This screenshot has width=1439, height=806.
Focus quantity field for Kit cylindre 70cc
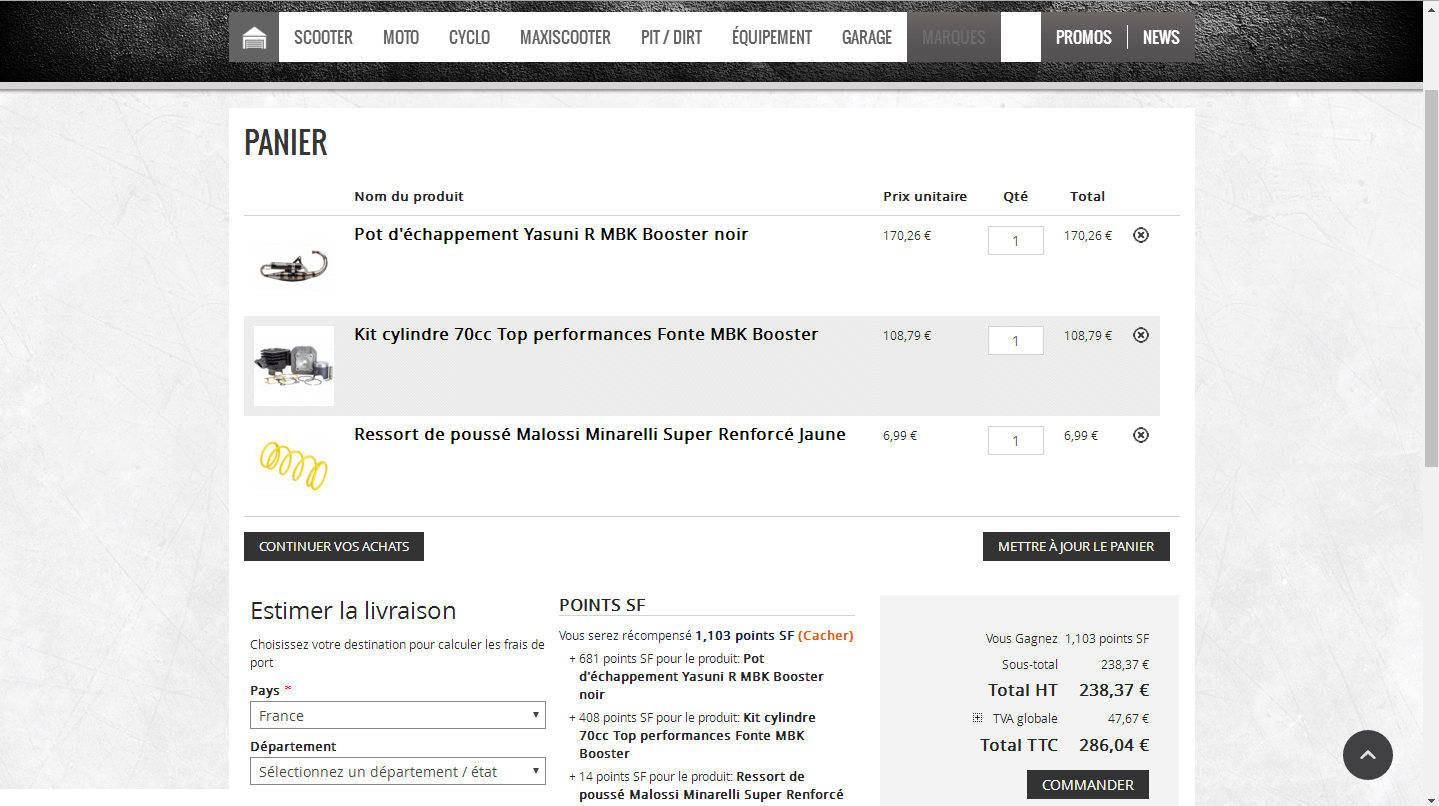point(1015,340)
